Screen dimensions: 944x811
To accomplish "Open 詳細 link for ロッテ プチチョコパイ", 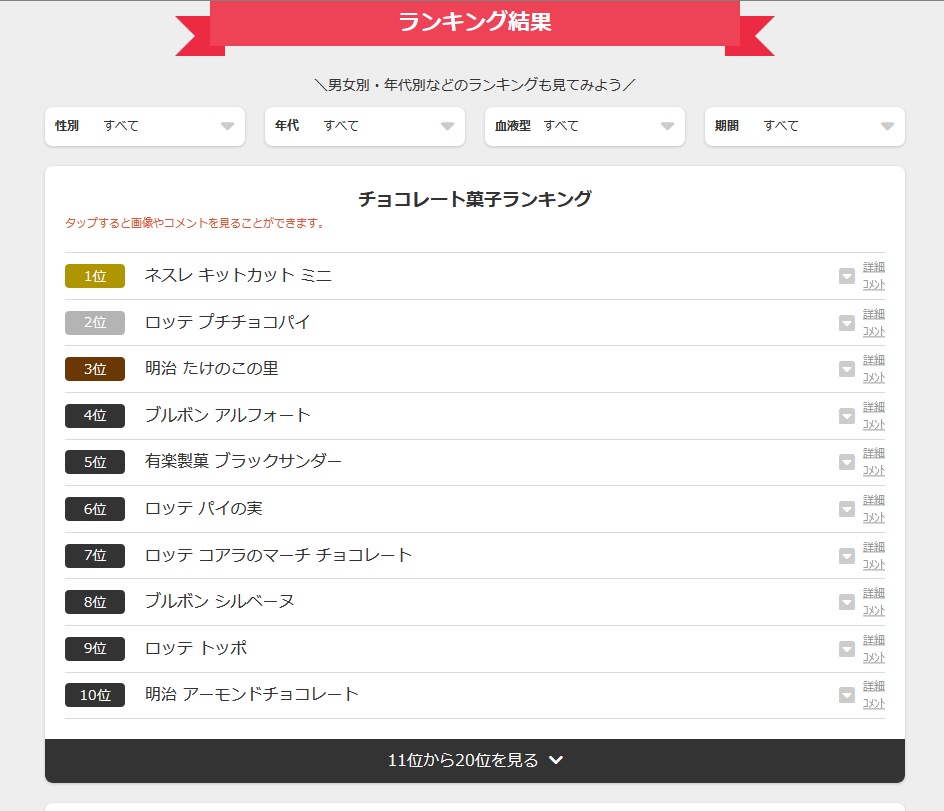I will click(x=874, y=314).
